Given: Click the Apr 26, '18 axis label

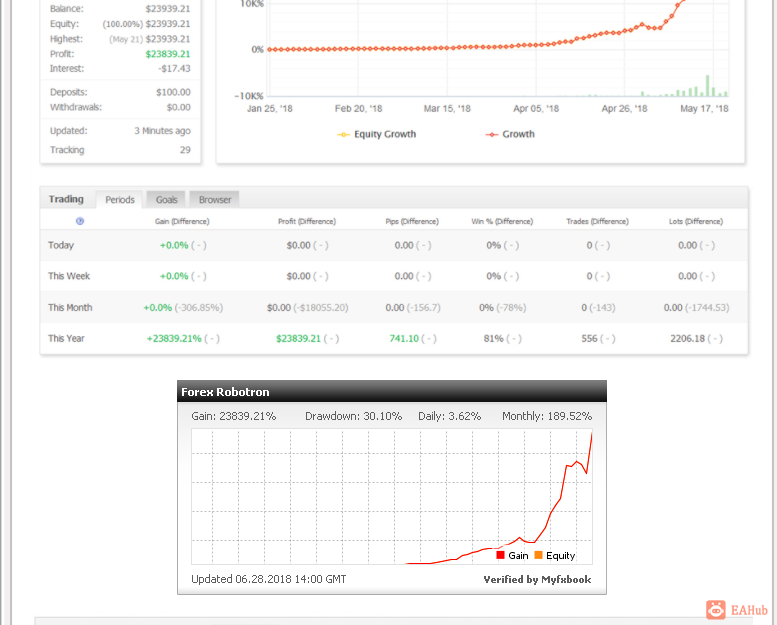Looking at the screenshot, I should coord(624,109).
